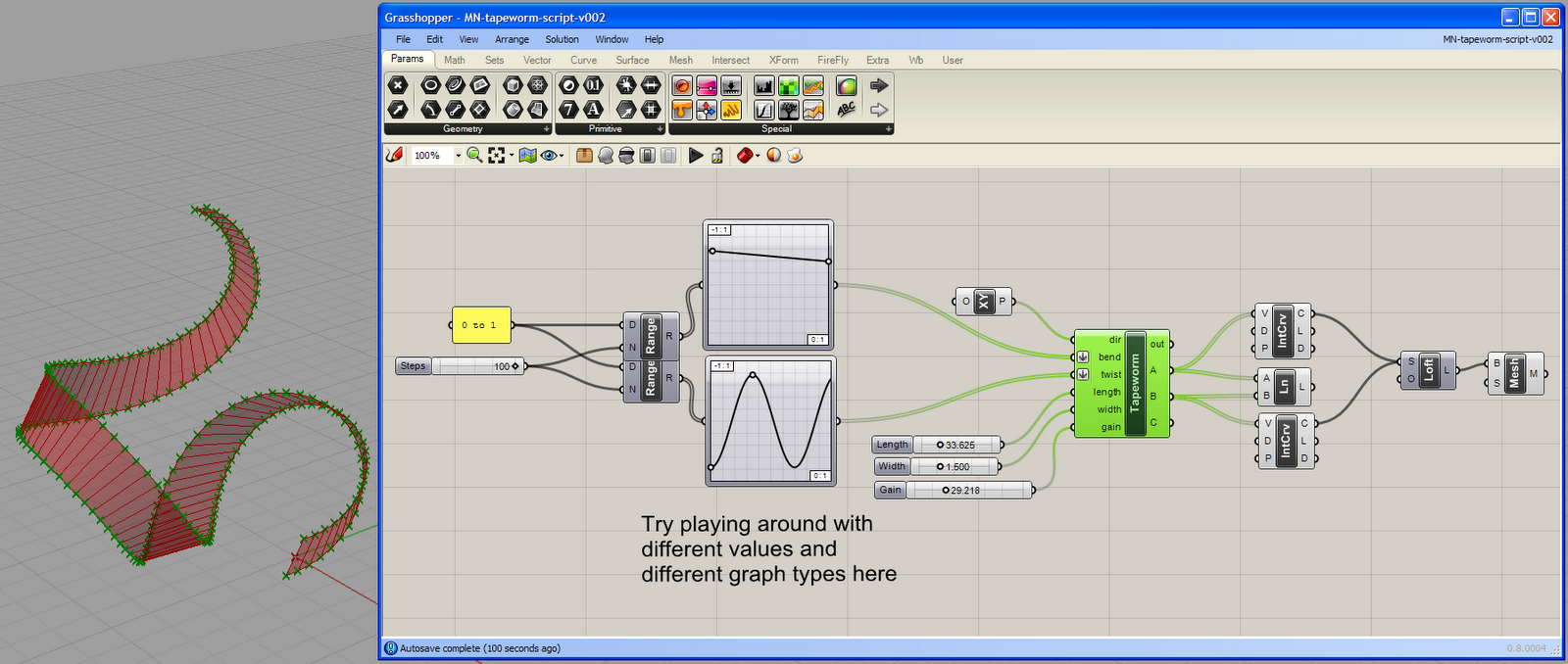Click the Loft component node

tap(1428, 370)
